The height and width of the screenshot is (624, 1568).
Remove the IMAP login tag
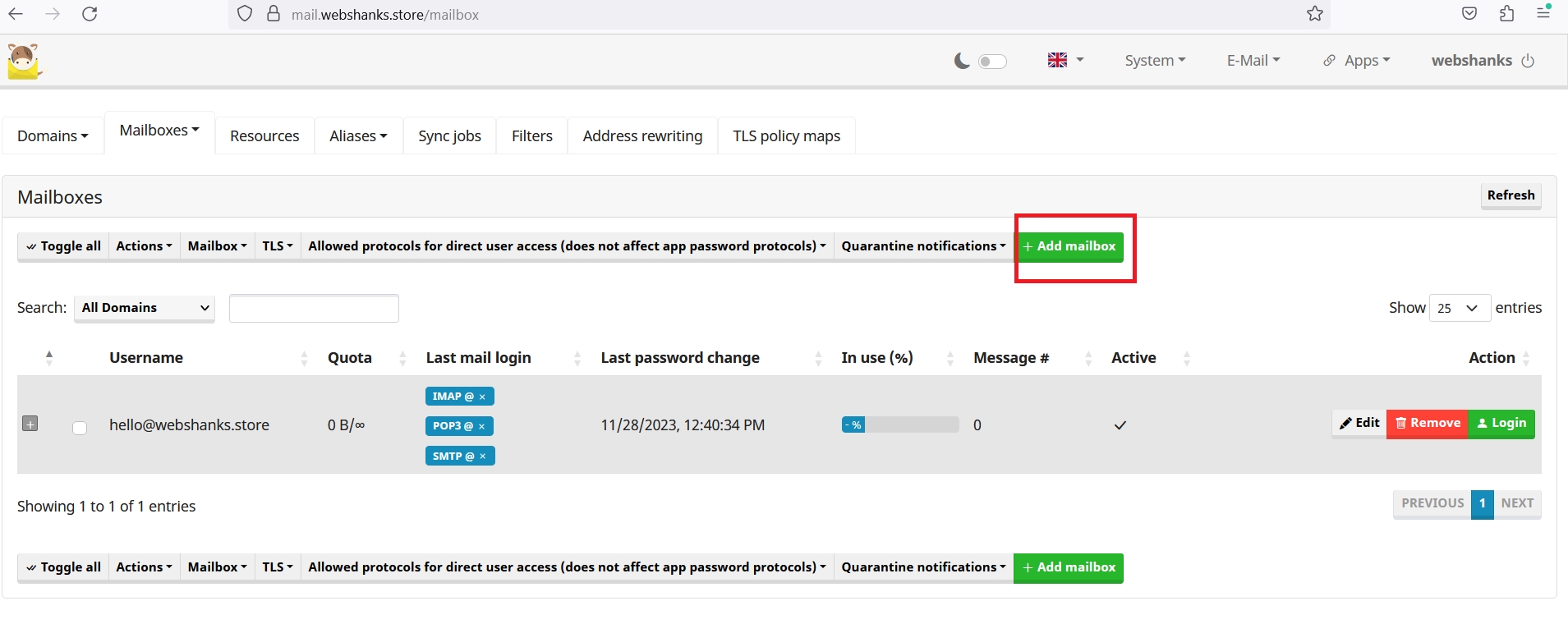[x=482, y=397]
